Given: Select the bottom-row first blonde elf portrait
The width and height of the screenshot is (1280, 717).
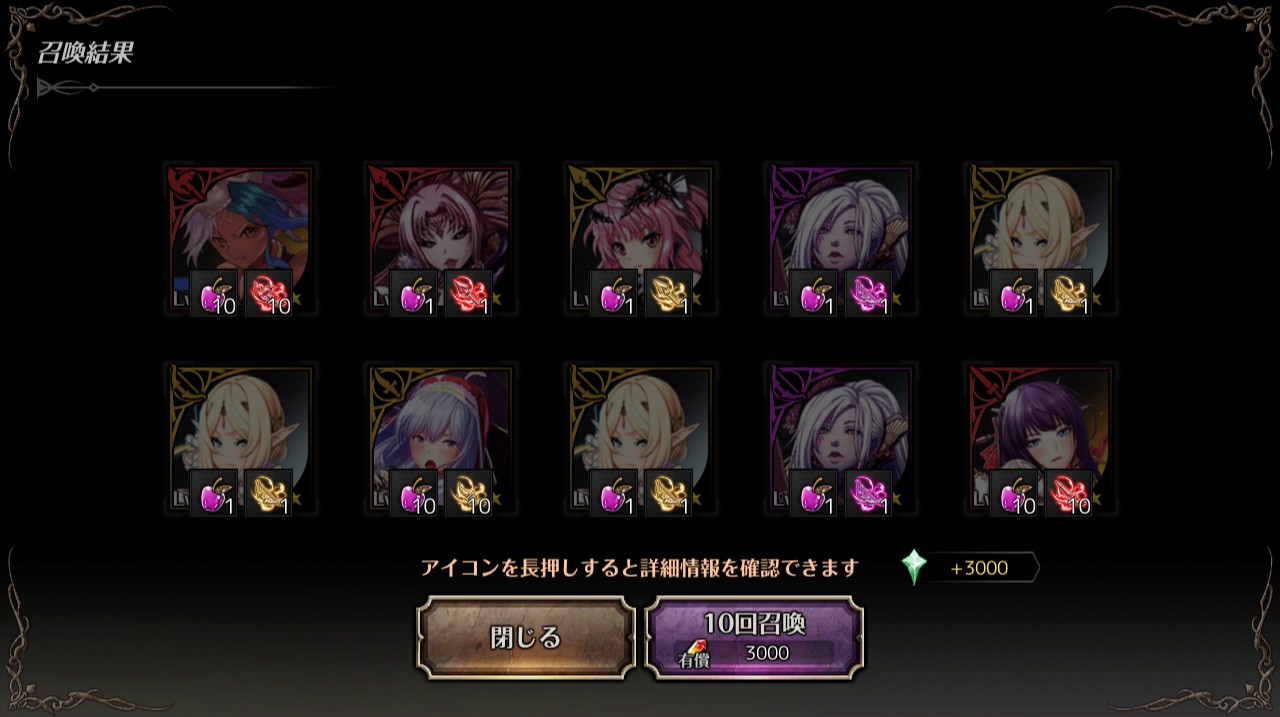Looking at the screenshot, I should pyautogui.click(x=240, y=440).
